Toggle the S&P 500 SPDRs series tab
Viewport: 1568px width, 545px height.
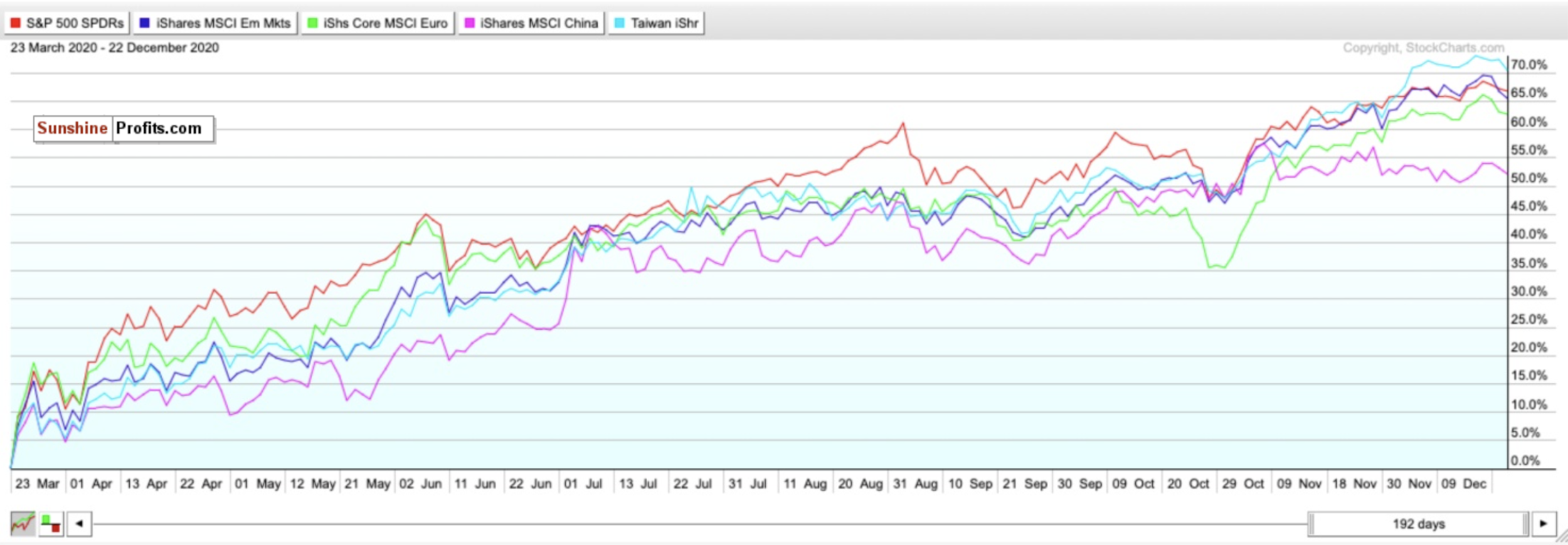(x=67, y=23)
